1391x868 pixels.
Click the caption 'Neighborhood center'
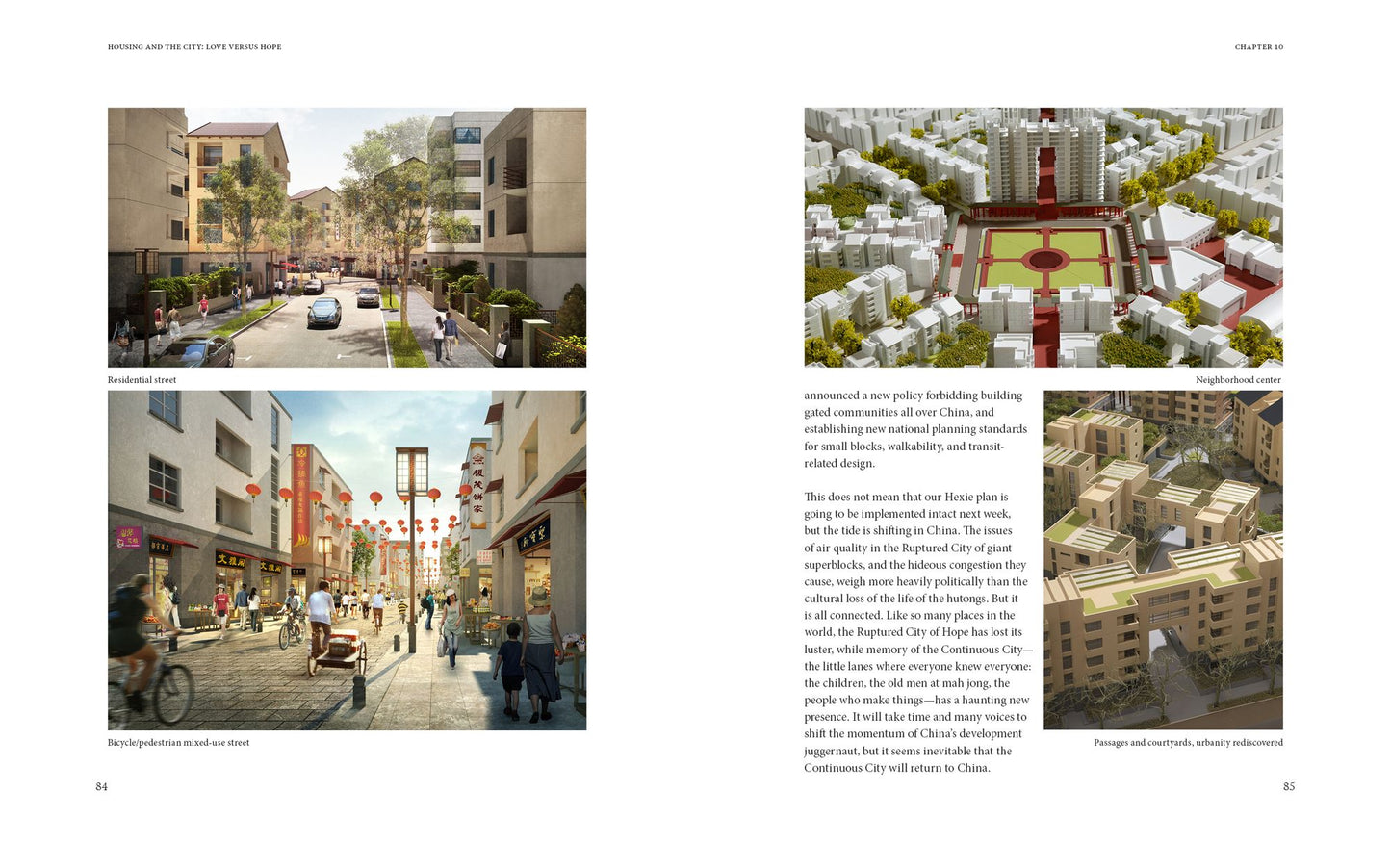coord(1239,380)
